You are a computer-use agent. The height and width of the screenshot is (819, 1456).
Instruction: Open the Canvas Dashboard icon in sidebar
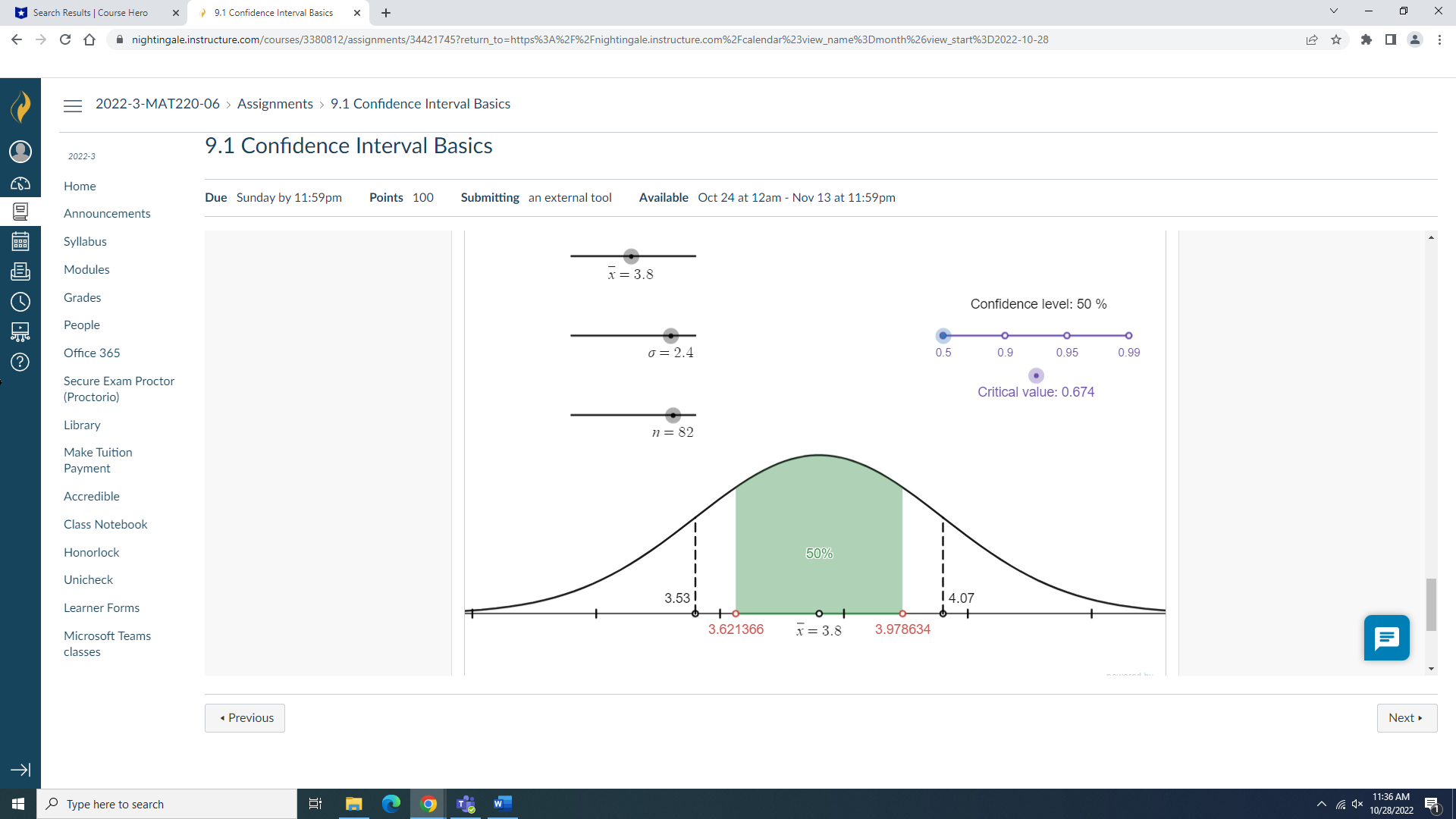[20, 184]
